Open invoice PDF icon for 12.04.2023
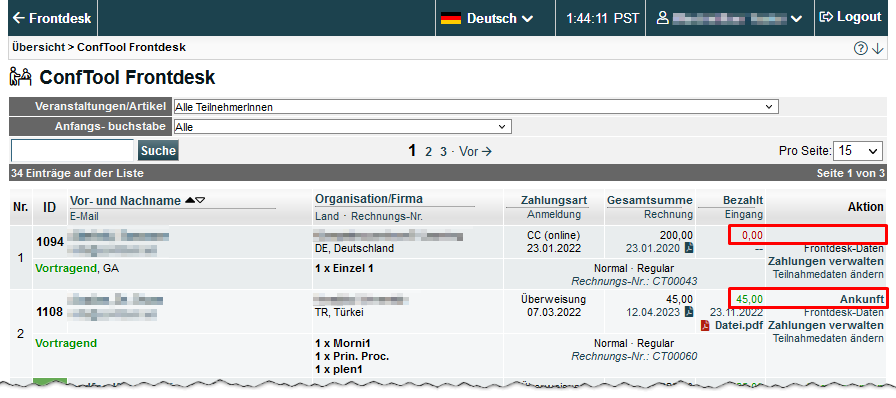Viewport: 896px width, 398px height. 689,312
